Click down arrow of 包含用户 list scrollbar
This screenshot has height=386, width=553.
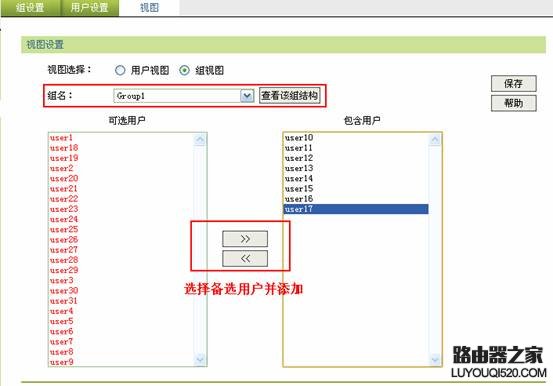pyautogui.click(x=435, y=360)
